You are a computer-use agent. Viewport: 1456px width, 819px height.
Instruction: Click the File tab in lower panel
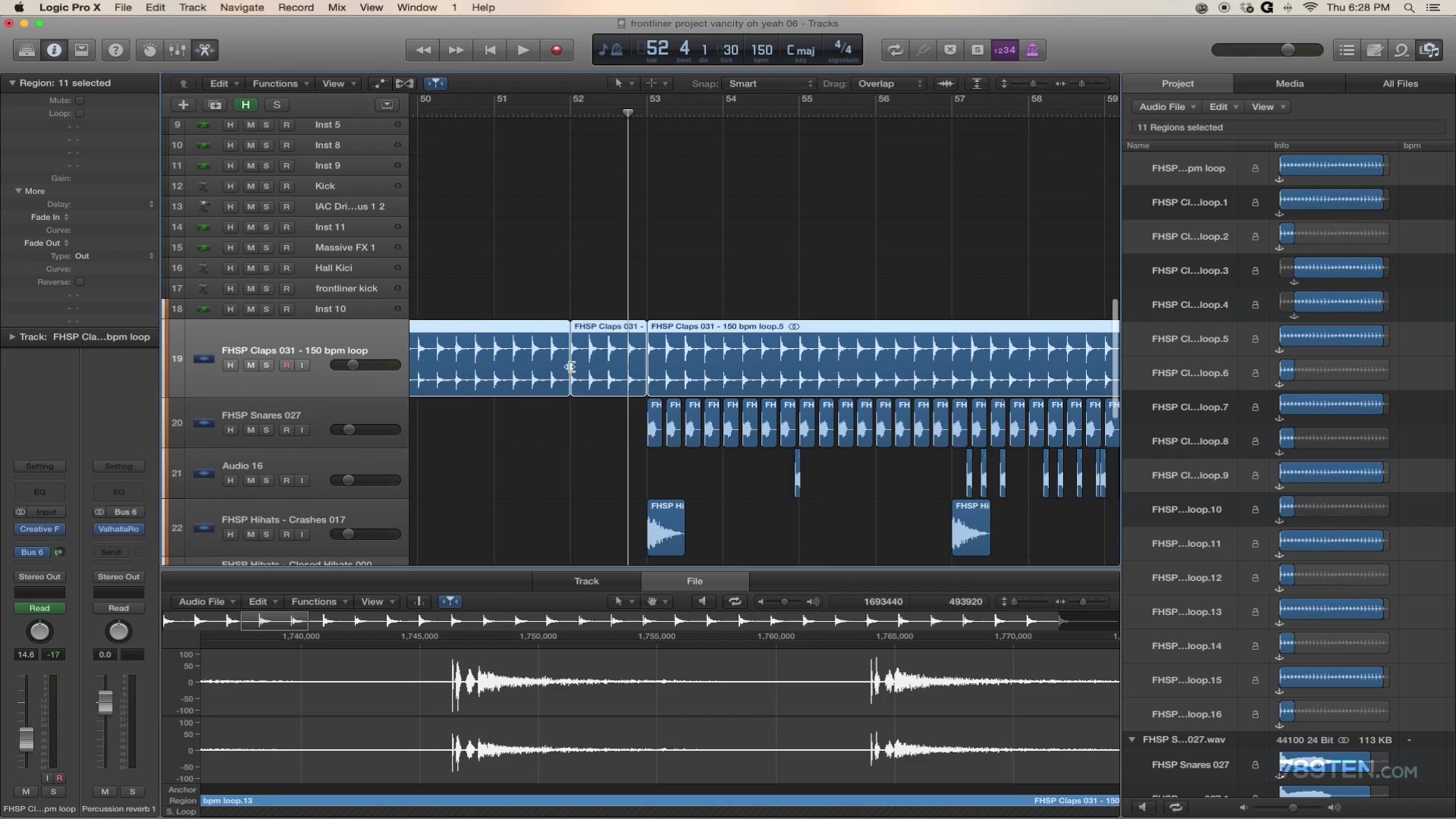pyautogui.click(x=695, y=580)
